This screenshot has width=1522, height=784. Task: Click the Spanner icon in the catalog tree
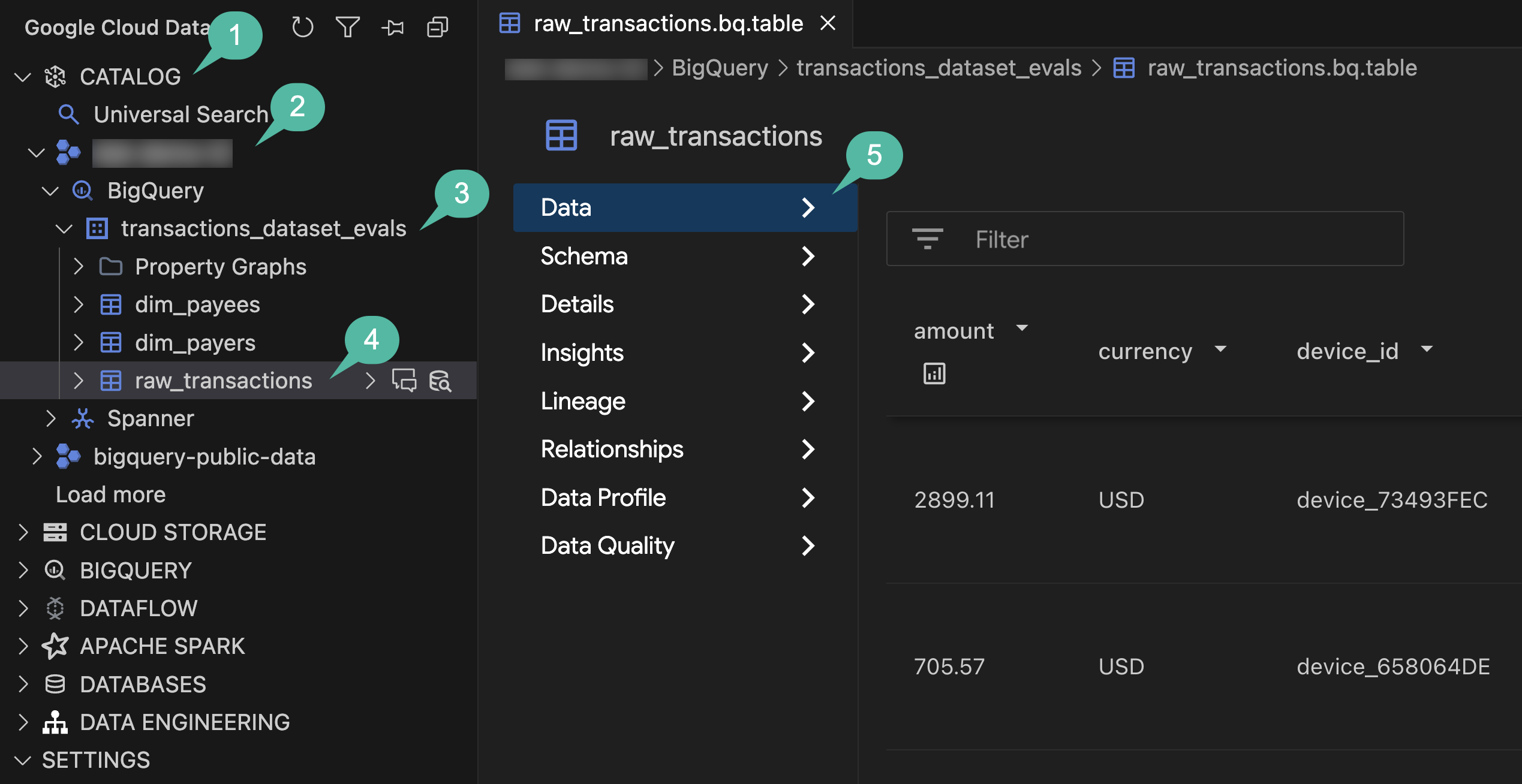82,418
